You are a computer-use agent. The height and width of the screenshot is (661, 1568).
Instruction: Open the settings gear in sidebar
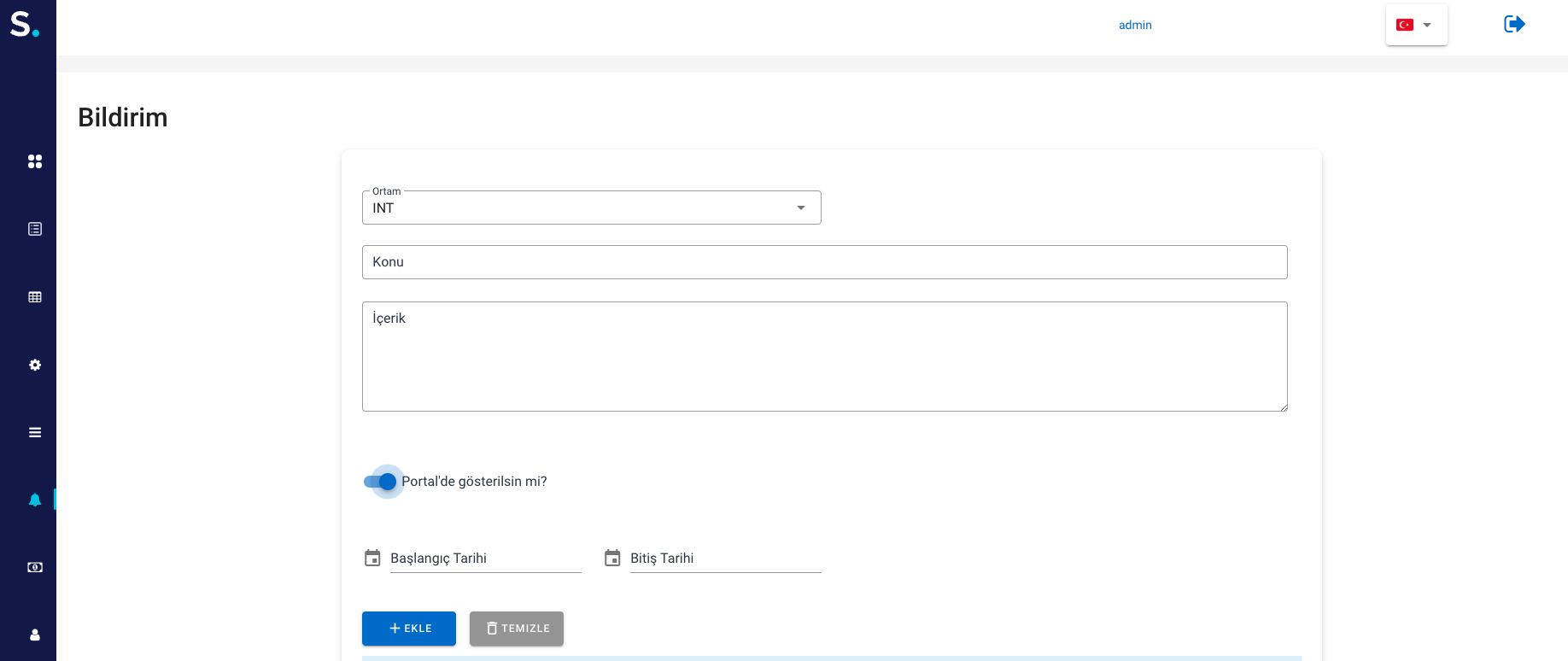click(x=35, y=365)
